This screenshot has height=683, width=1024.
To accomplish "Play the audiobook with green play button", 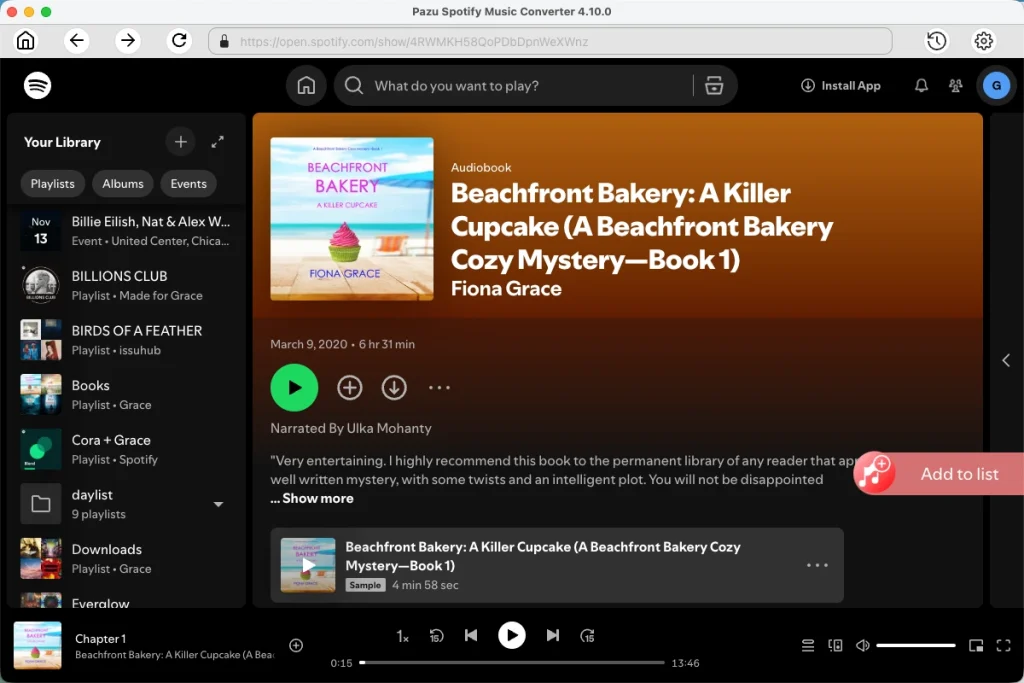I will (294, 387).
